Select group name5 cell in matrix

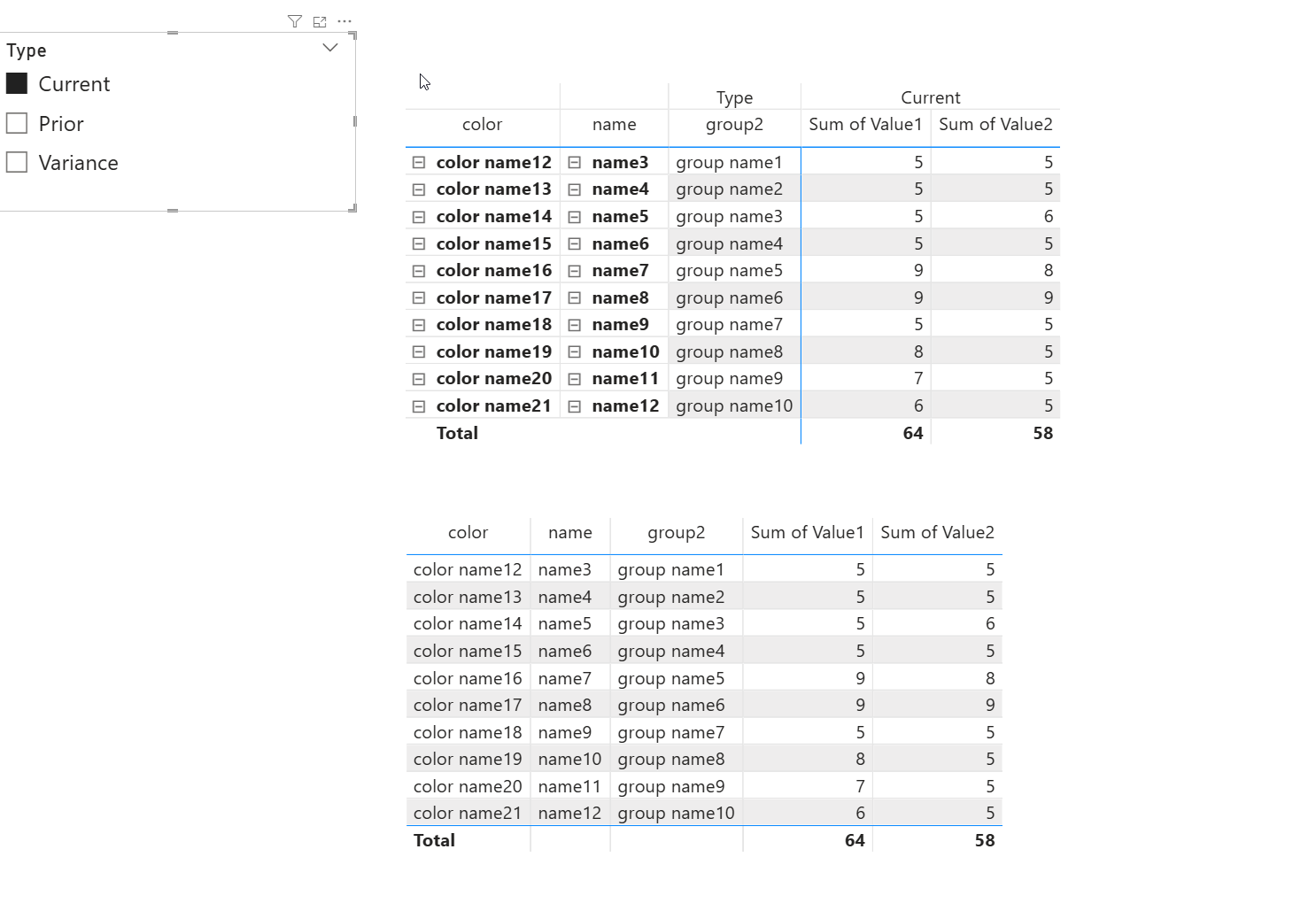coord(729,271)
